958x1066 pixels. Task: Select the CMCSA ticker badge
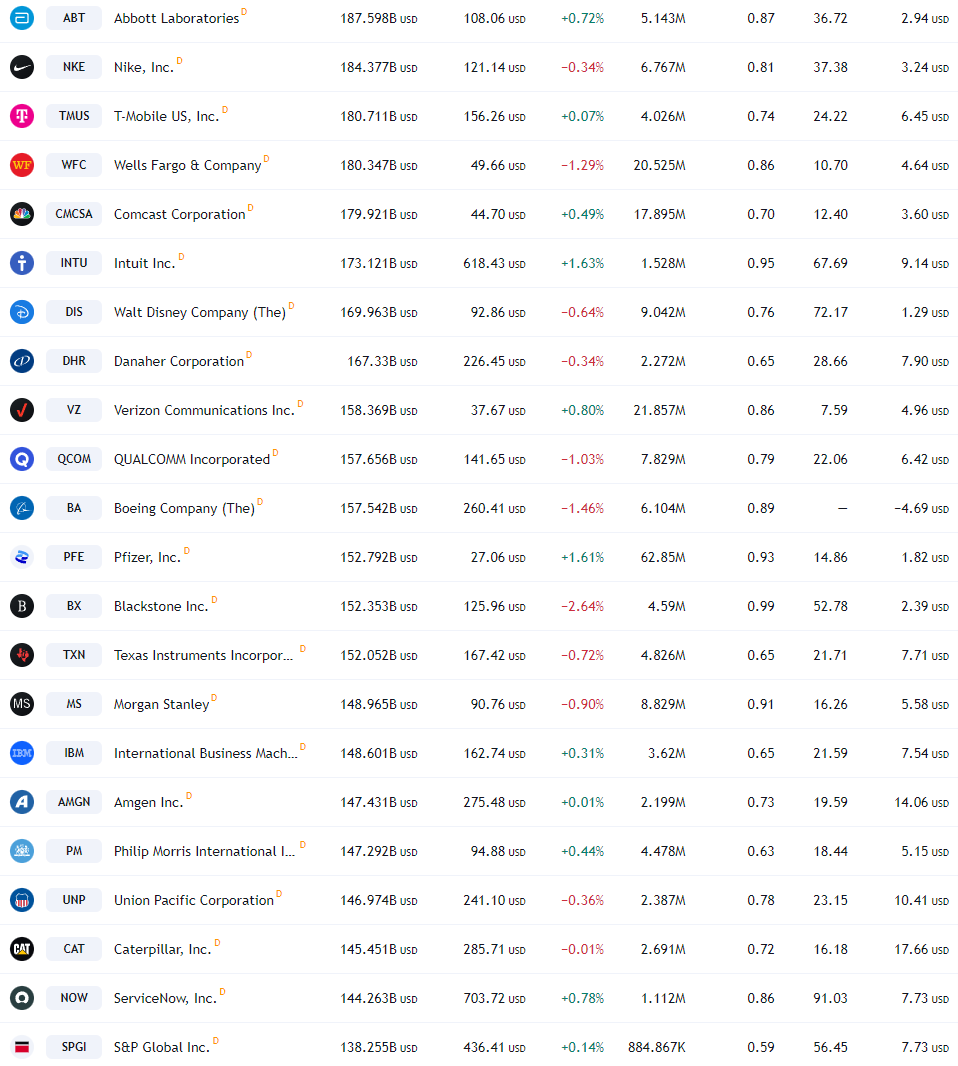pos(74,213)
